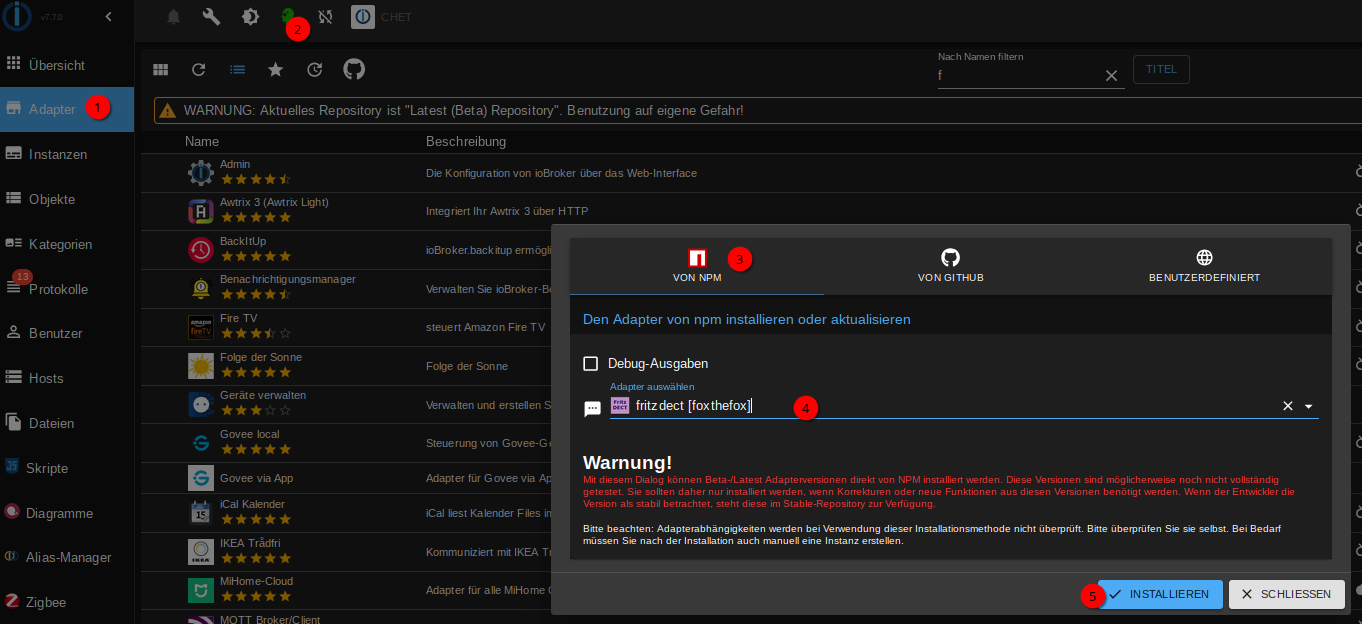This screenshot has height=624, width=1362.
Task: Toggle the theme brightness icon
Action: pyautogui.click(x=250, y=17)
